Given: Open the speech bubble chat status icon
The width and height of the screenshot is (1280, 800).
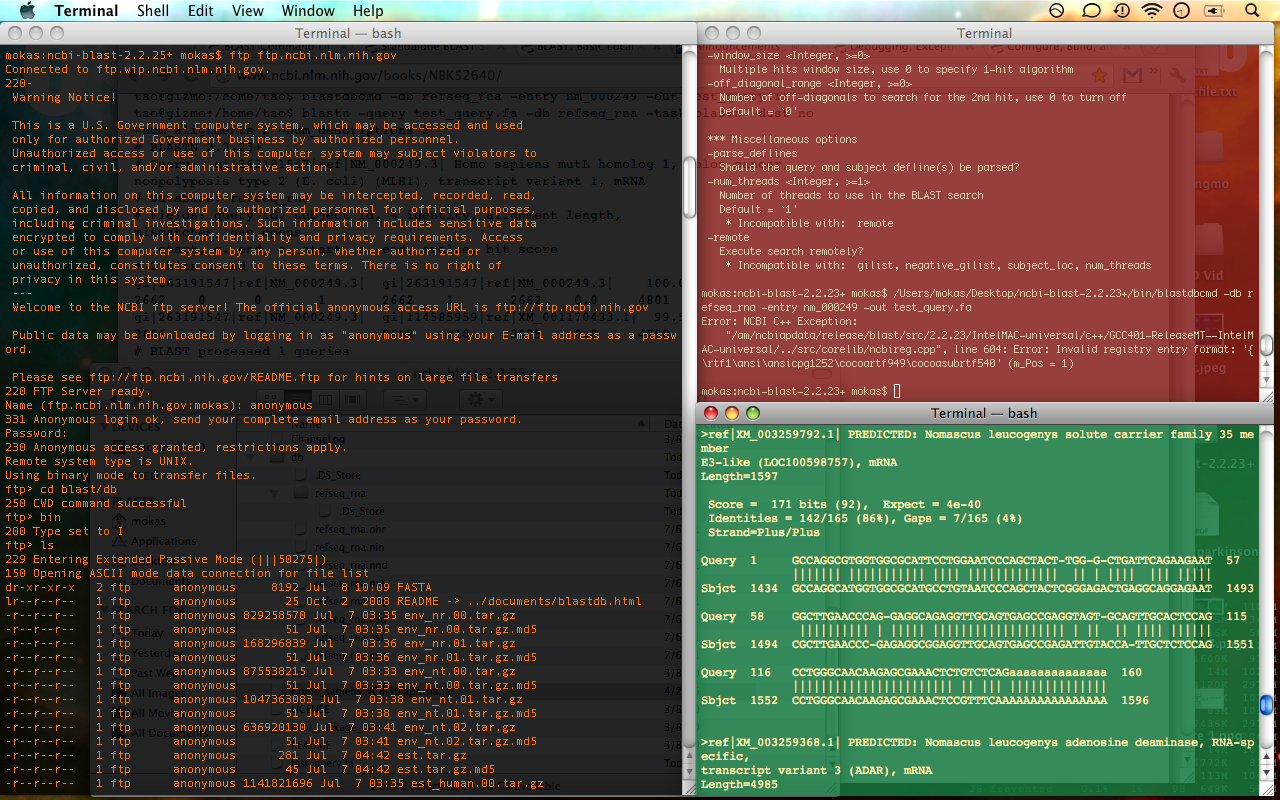Looking at the screenshot, I should point(1091,11).
